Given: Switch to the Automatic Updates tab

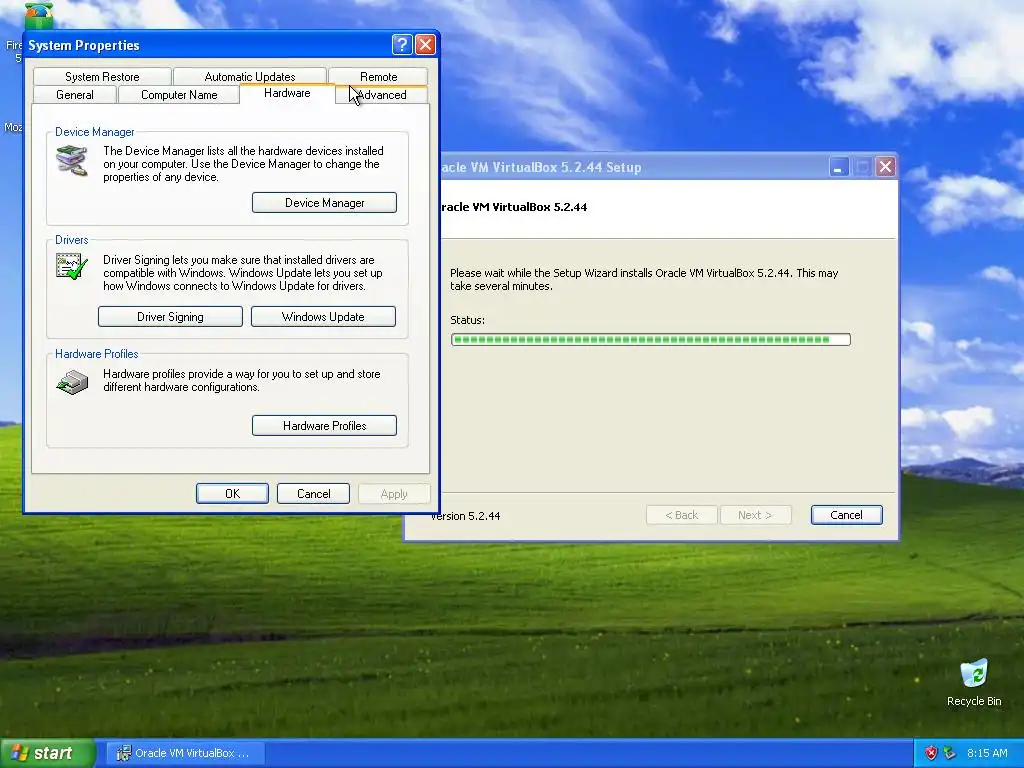Looking at the screenshot, I should (249, 76).
